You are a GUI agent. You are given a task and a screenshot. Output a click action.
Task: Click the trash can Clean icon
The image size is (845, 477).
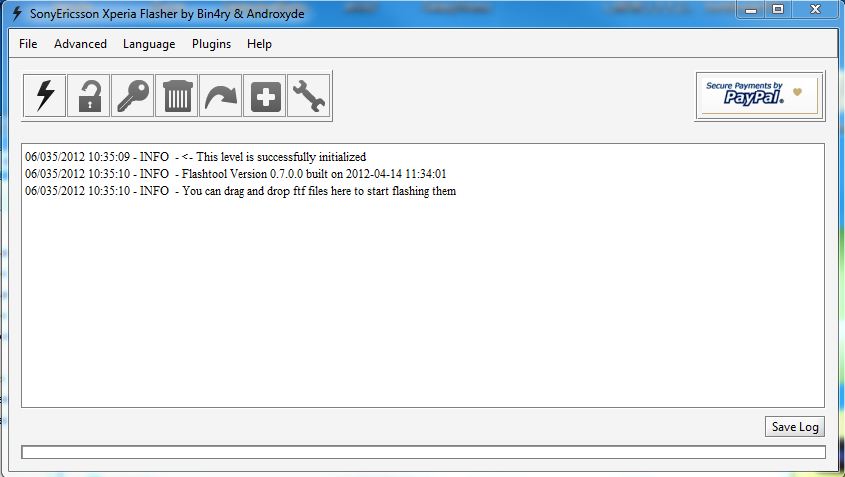pos(177,96)
